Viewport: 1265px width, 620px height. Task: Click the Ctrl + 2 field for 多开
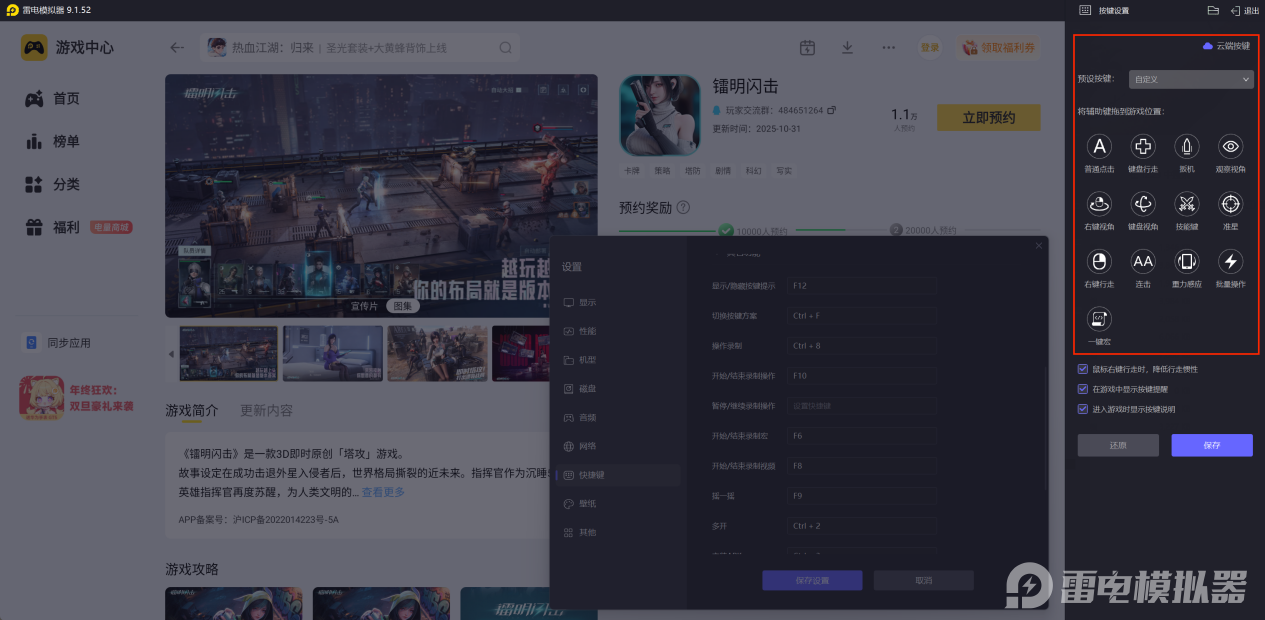(x=862, y=526)
